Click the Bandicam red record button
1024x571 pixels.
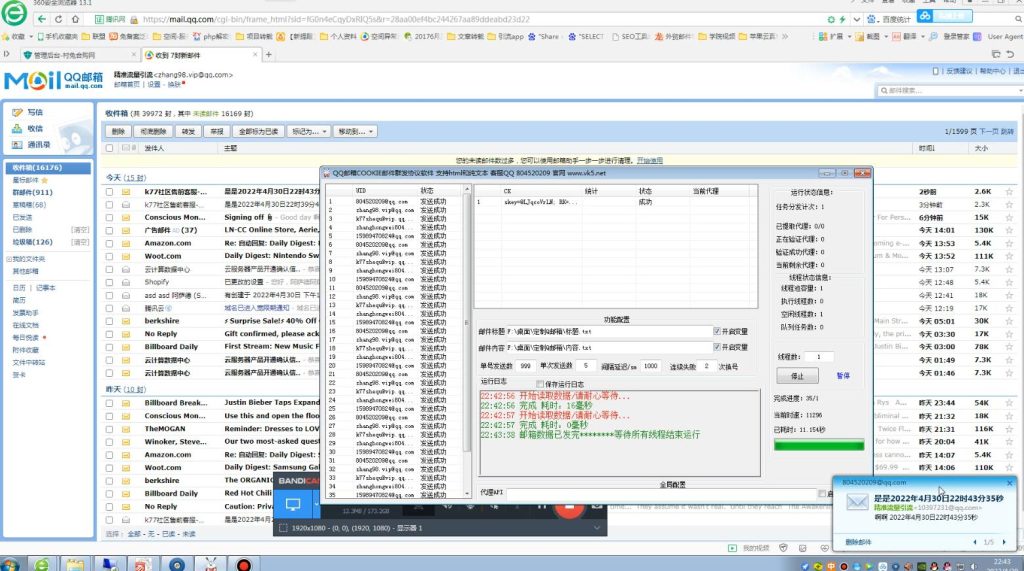(x=568, y=506)
